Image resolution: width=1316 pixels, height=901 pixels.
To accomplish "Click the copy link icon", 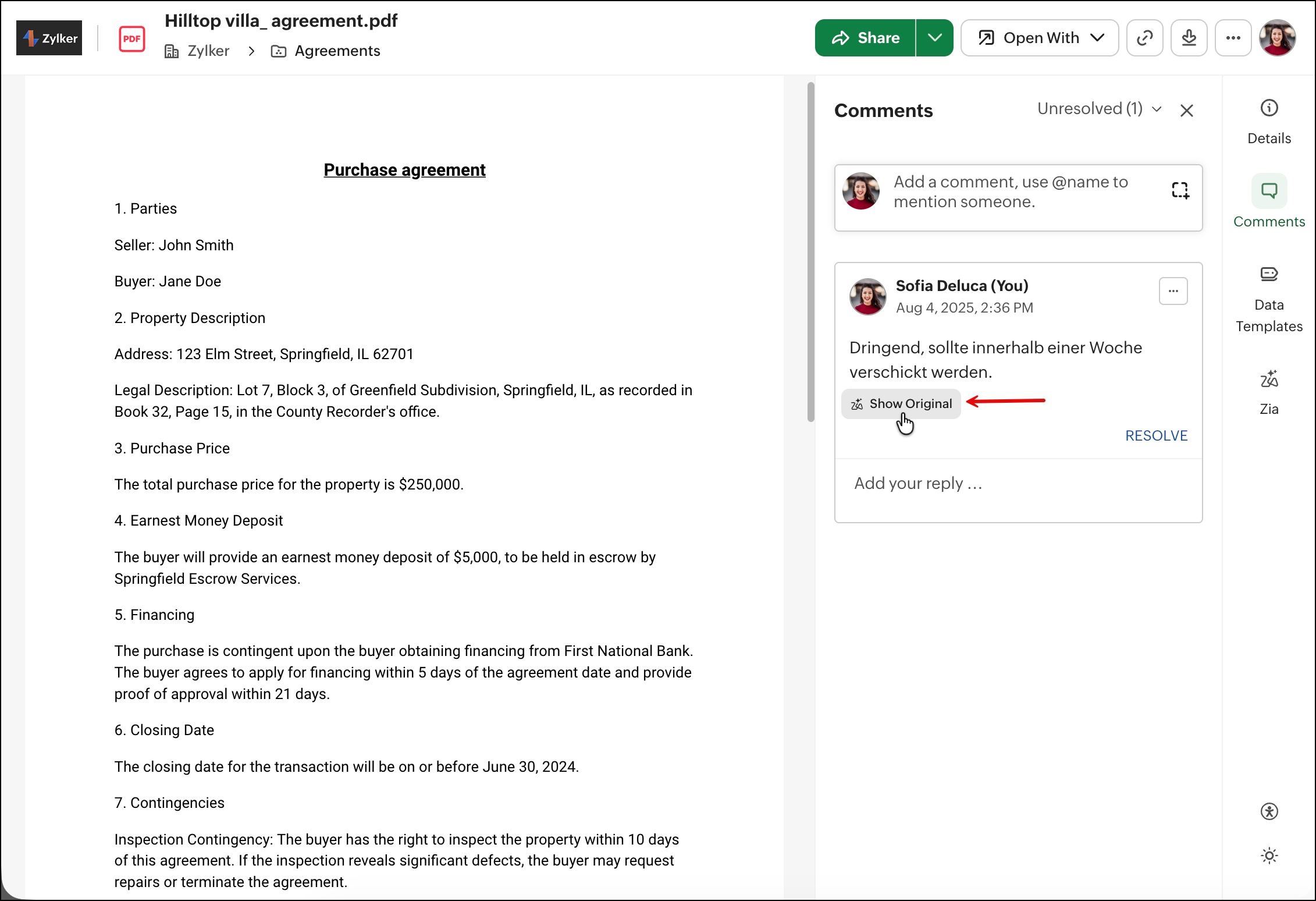I will pyautogui.click(x=1144, y=38).
